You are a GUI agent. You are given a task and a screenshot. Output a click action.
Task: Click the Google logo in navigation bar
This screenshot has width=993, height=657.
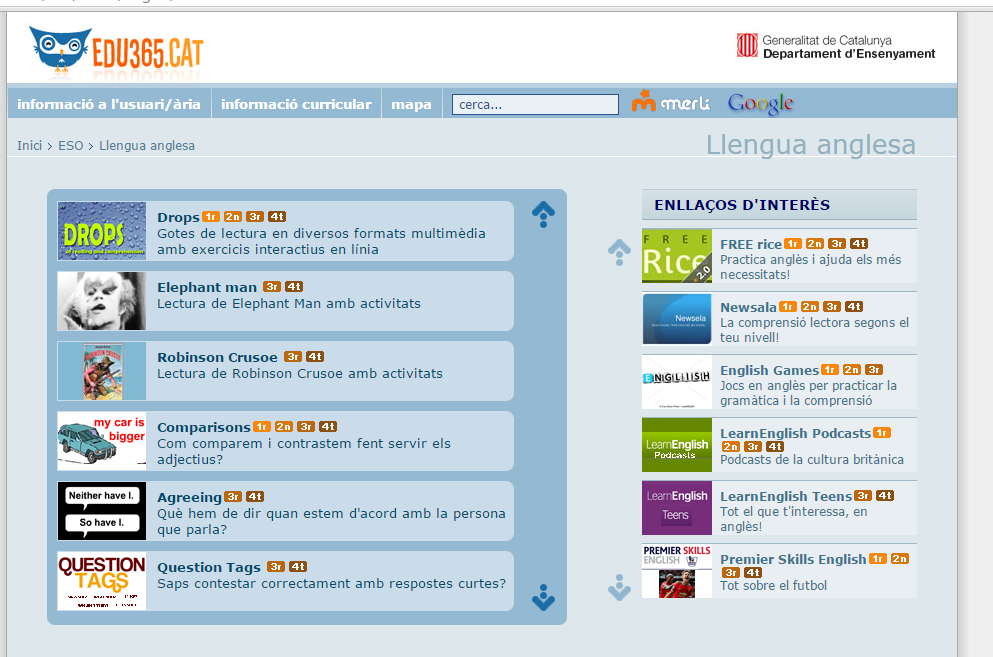(x=760, y=103)
